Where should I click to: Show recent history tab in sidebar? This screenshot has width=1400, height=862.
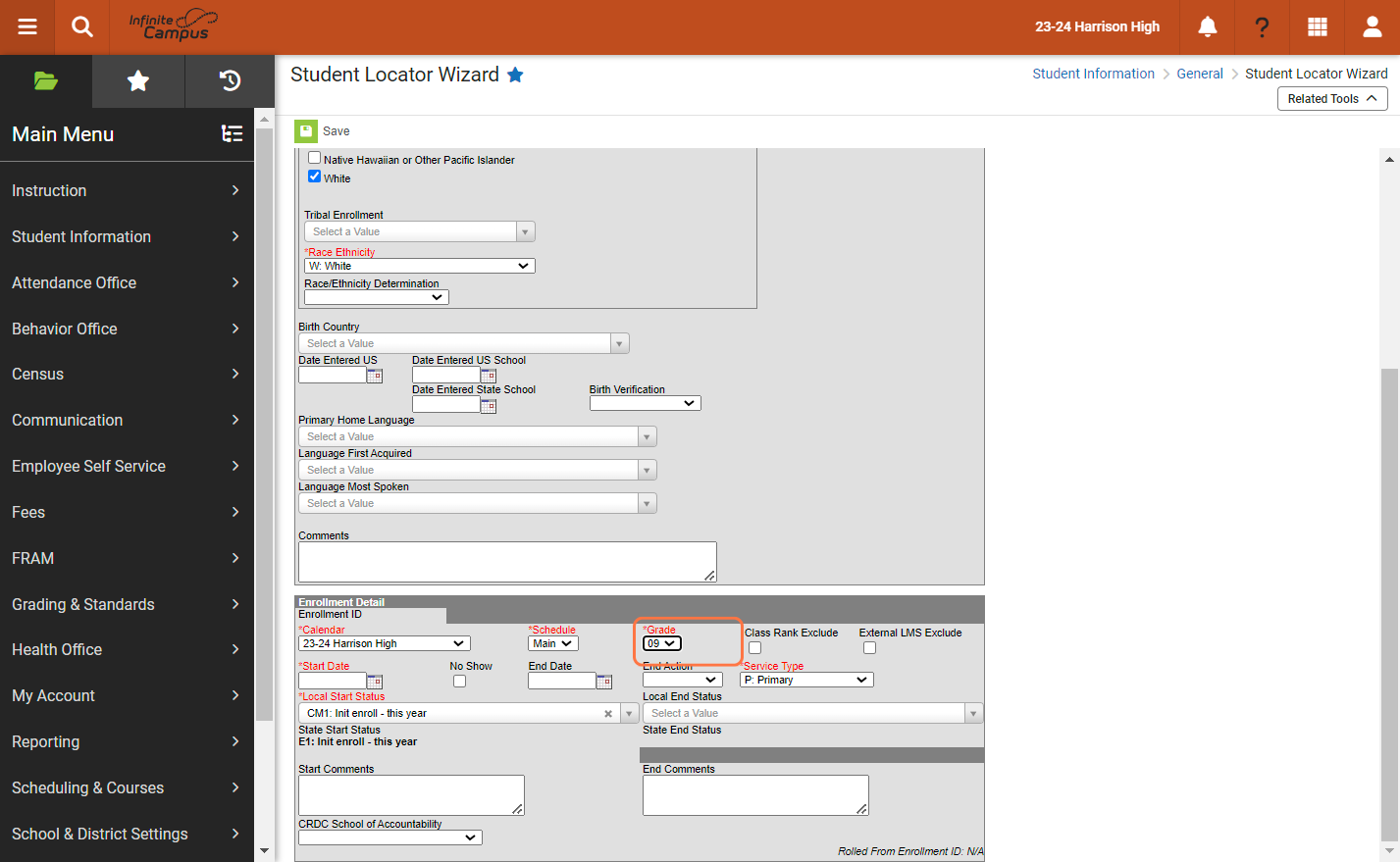[230, 80]
